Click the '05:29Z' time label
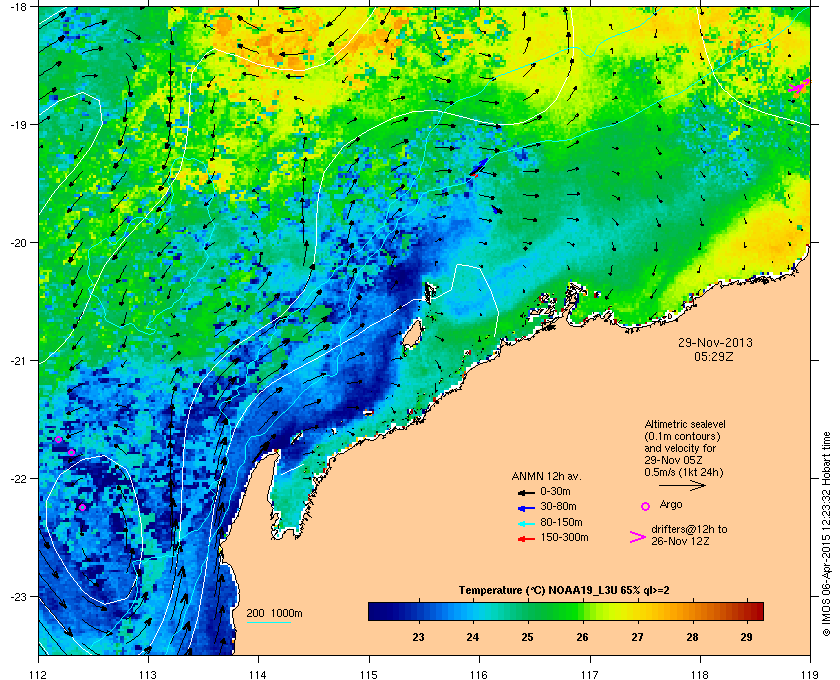The width and height of the screenshot is (840, 680). pos(714,356)
